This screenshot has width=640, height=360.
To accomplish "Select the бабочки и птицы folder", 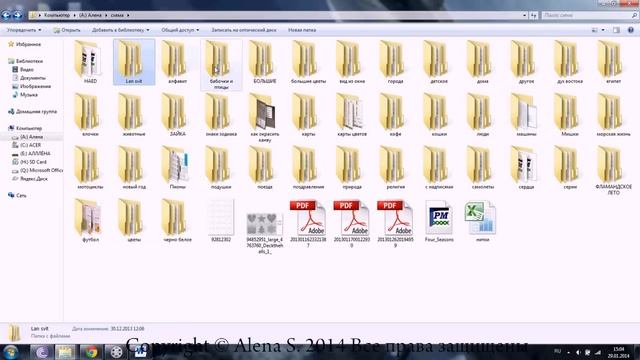I will 221,64.
